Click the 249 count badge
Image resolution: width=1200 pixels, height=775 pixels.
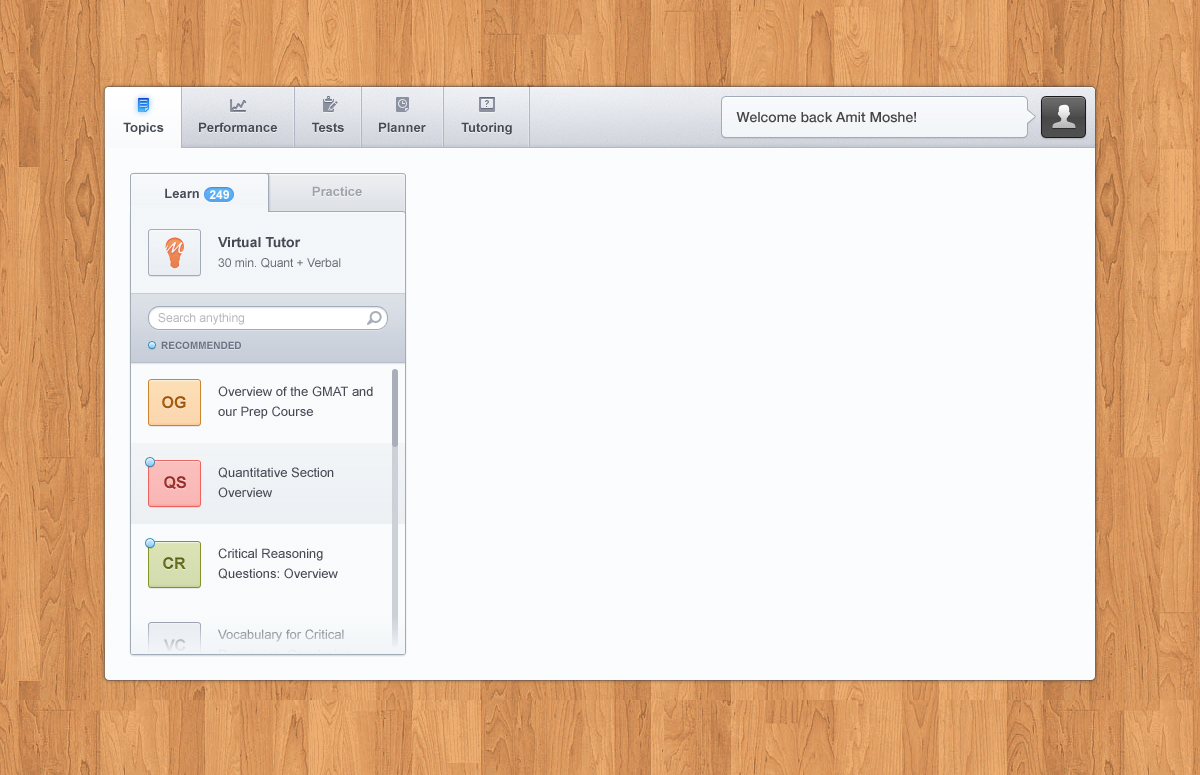pyautogui.click(x=219, y=194)
